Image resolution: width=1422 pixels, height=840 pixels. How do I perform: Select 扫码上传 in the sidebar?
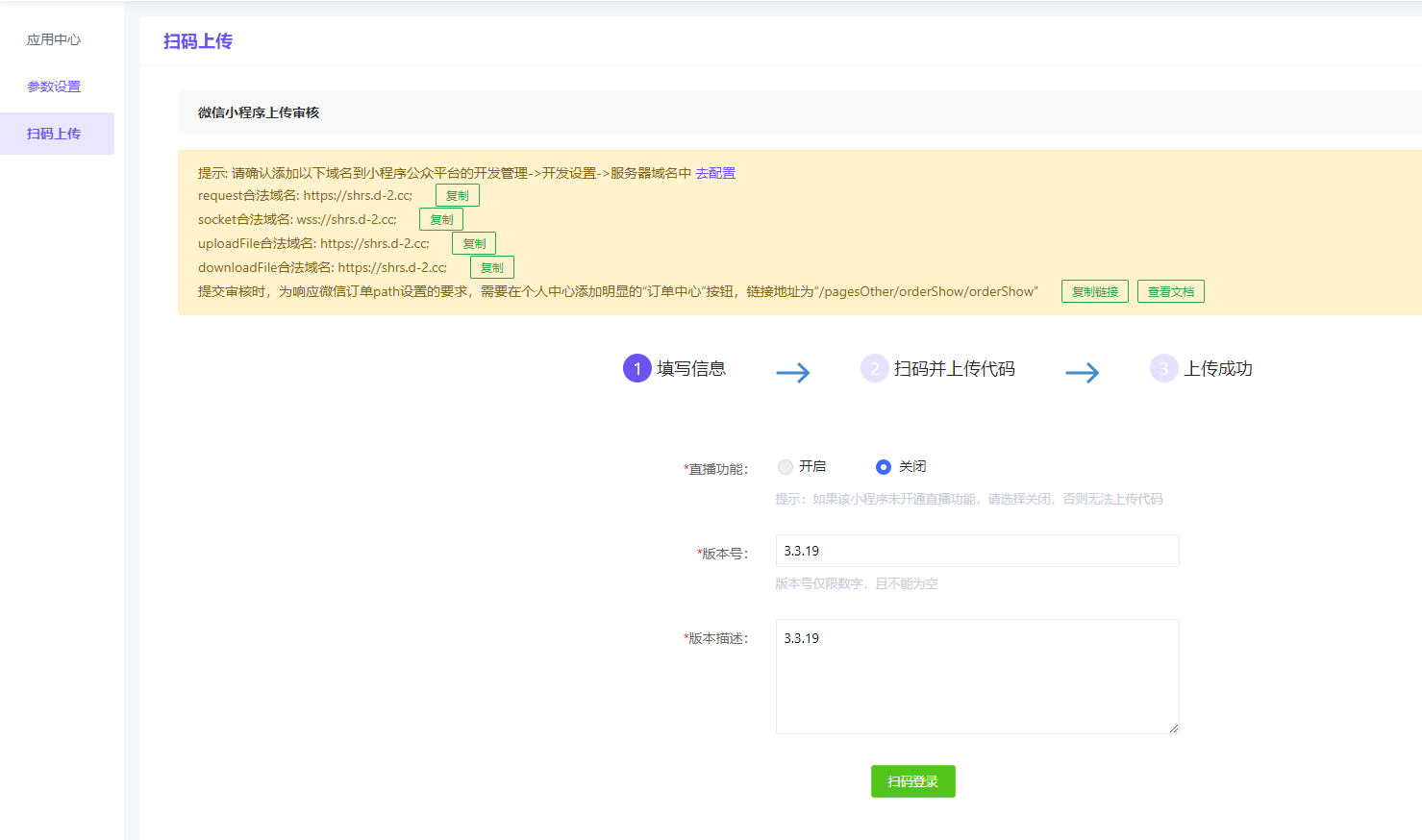tap(54, 134)
